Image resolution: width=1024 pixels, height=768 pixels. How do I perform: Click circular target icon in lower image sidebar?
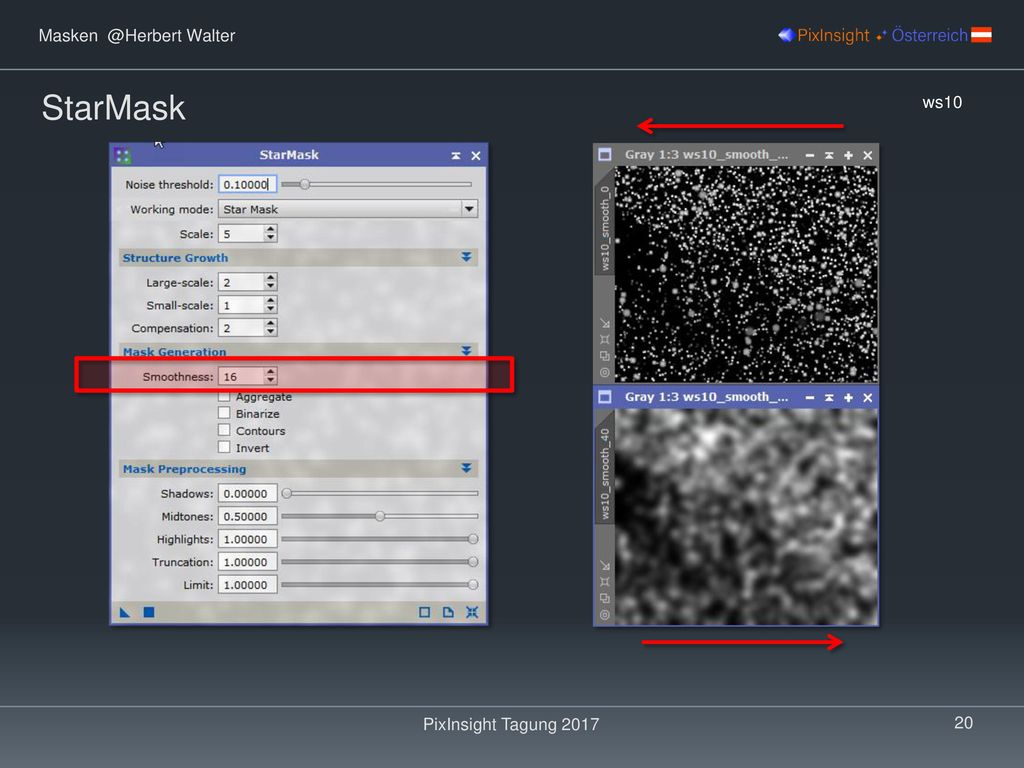tap(605, 615)
